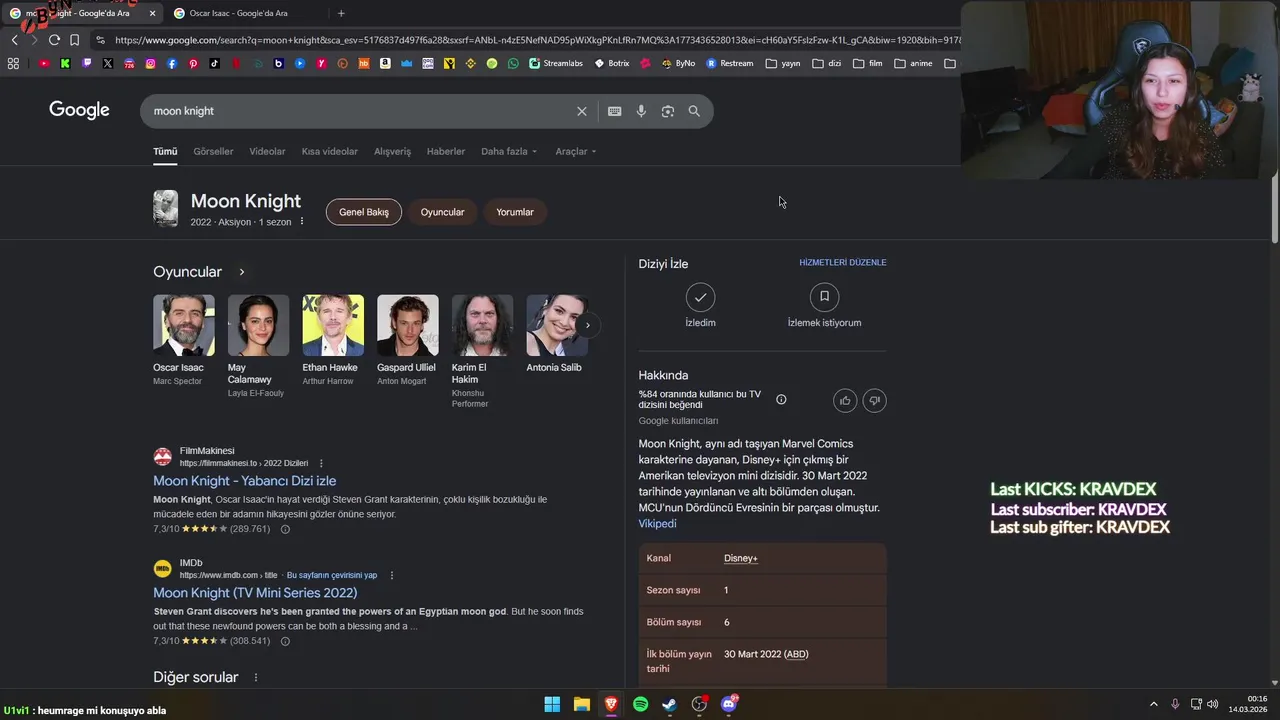Open the Windows Start button
Image resolution: width=1280 pixels, height=720 pixels.
click(552, 704)
